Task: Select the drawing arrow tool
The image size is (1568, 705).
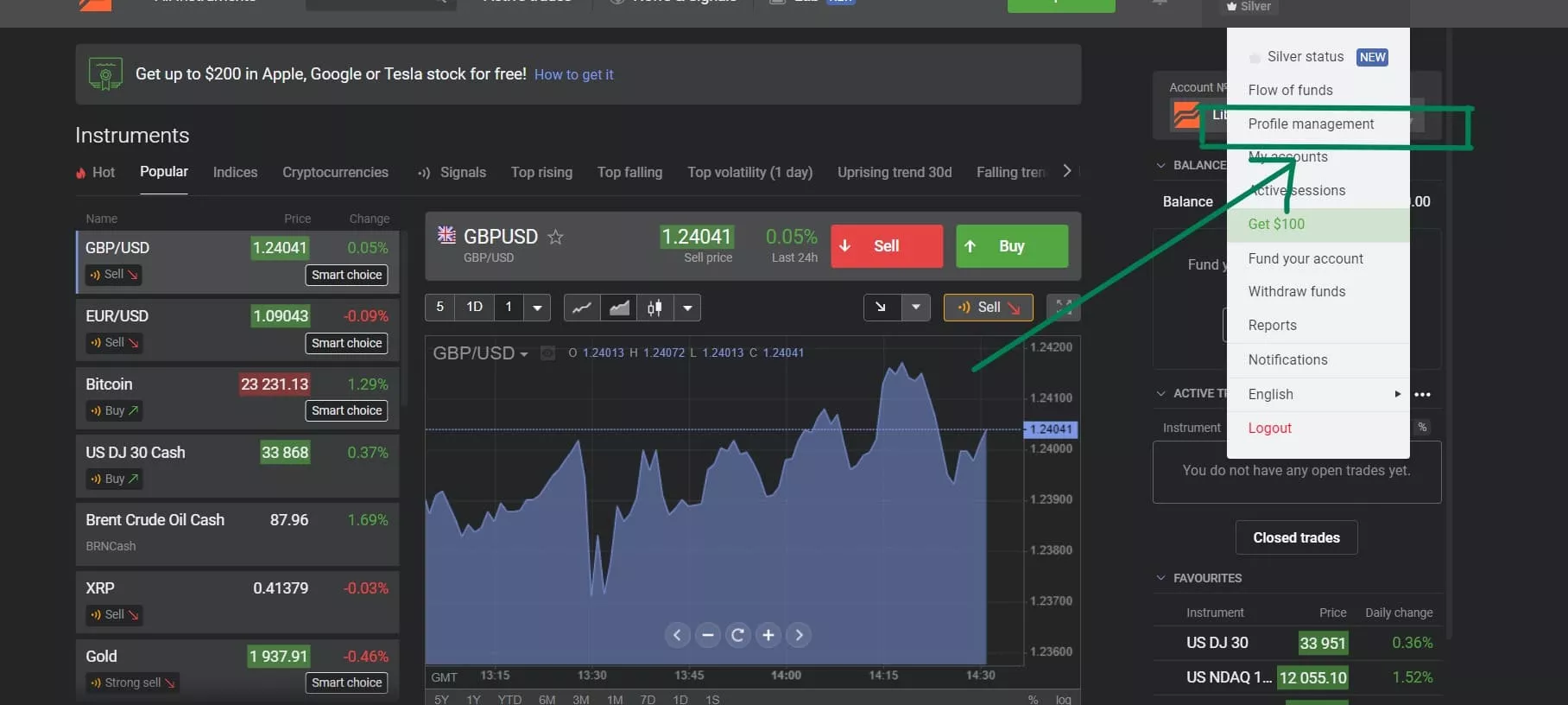Action: pos(881,308)
